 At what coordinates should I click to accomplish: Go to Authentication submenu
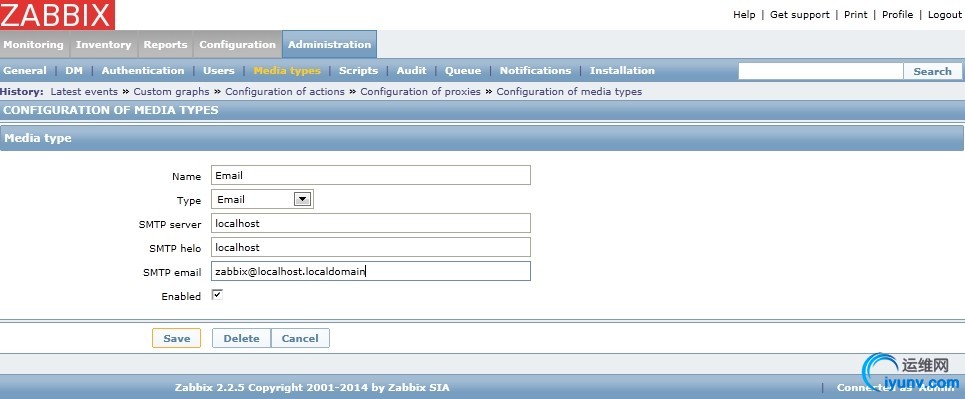coord(143,71)
